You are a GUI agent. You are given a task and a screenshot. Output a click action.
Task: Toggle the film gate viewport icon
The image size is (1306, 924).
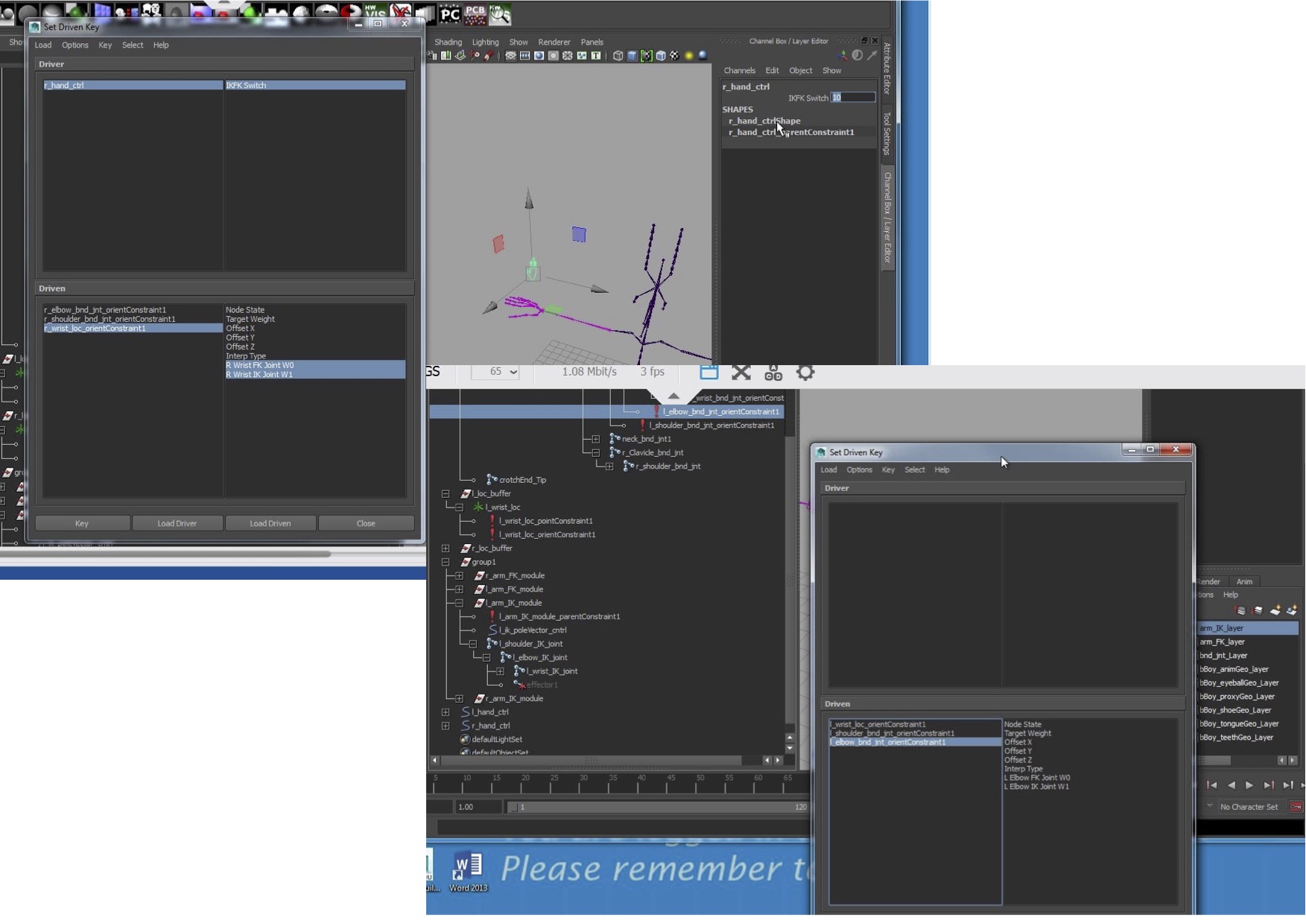tap(524, 56)
